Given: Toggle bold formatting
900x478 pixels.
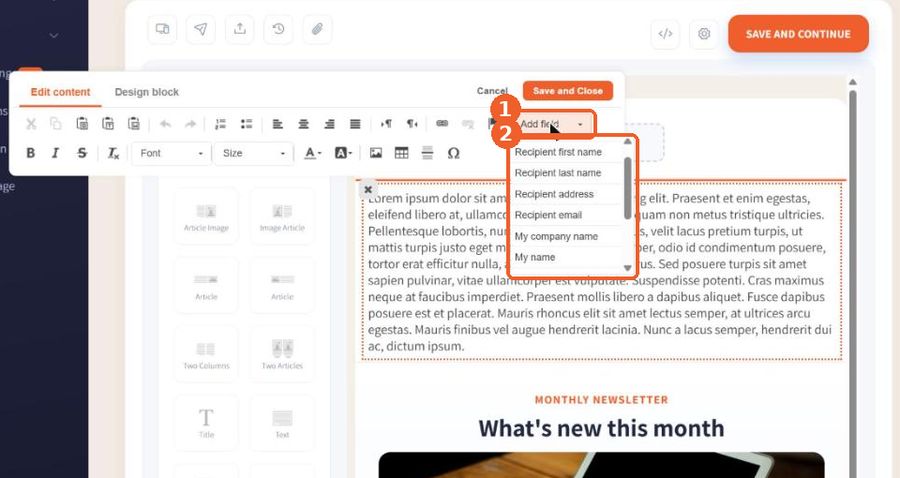Looking at the screenshot, I should pyautogui.click(x=30, y=153).
